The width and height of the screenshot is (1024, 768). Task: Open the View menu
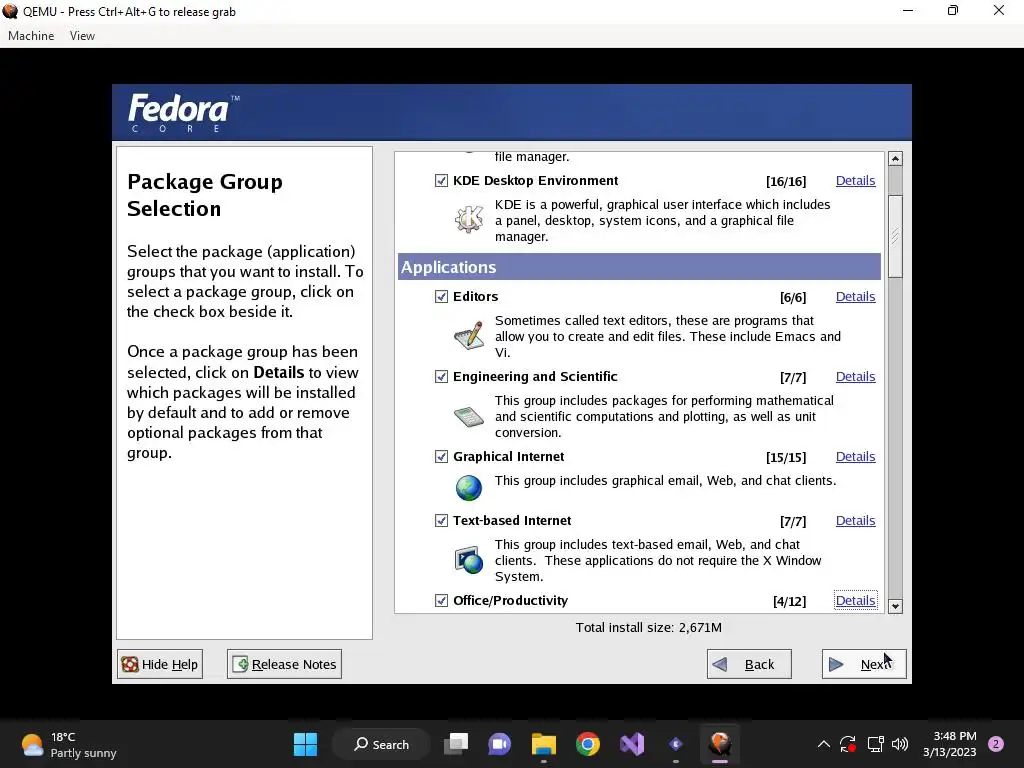click(82, 36)
